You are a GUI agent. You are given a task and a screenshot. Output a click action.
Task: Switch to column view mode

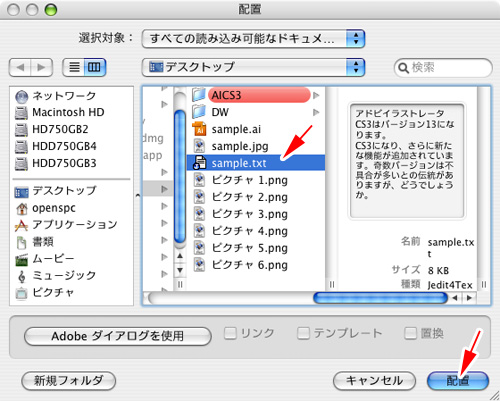95,67
